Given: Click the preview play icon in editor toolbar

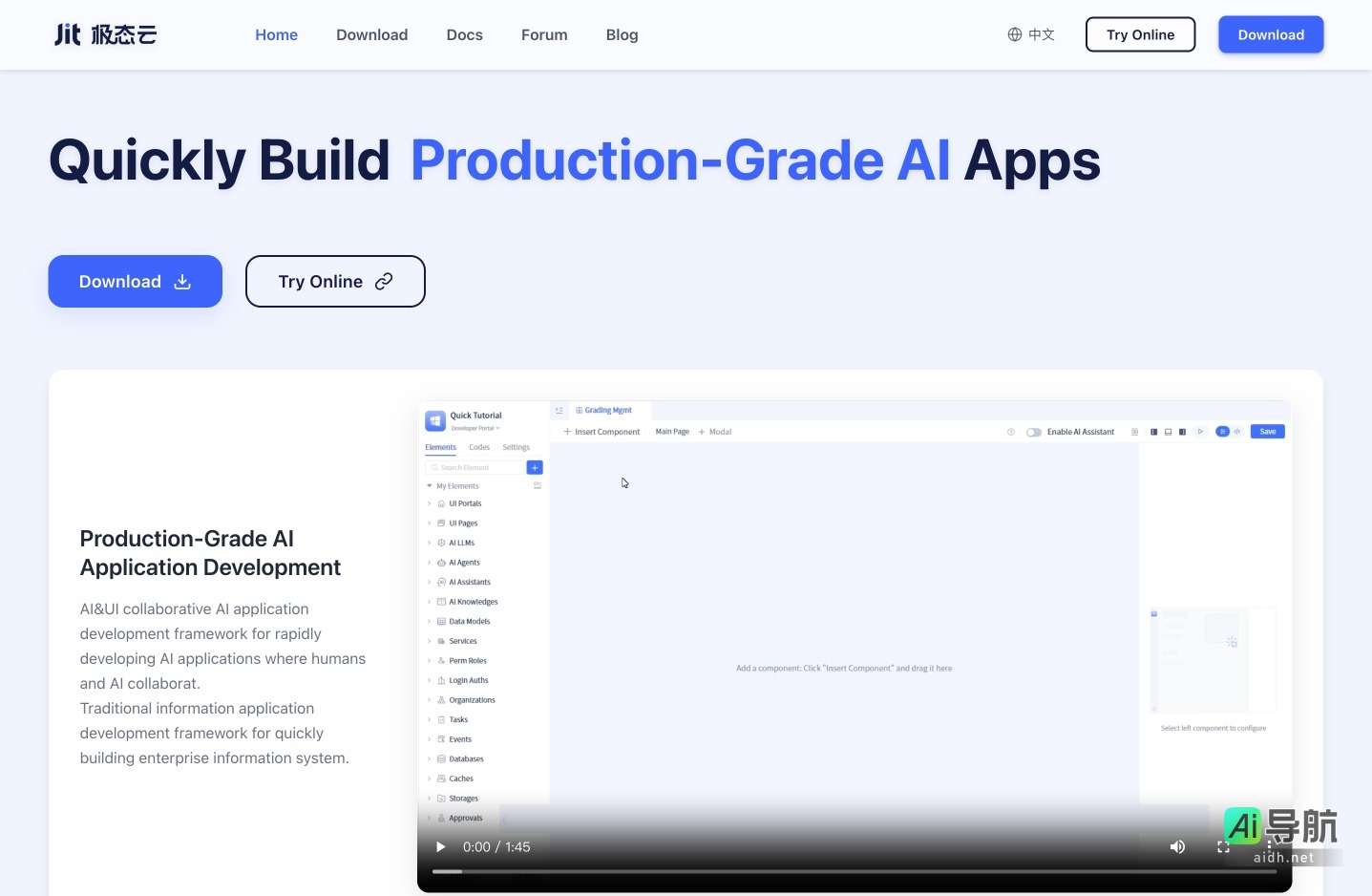Looking at the screenshot, I should 1200,432.
